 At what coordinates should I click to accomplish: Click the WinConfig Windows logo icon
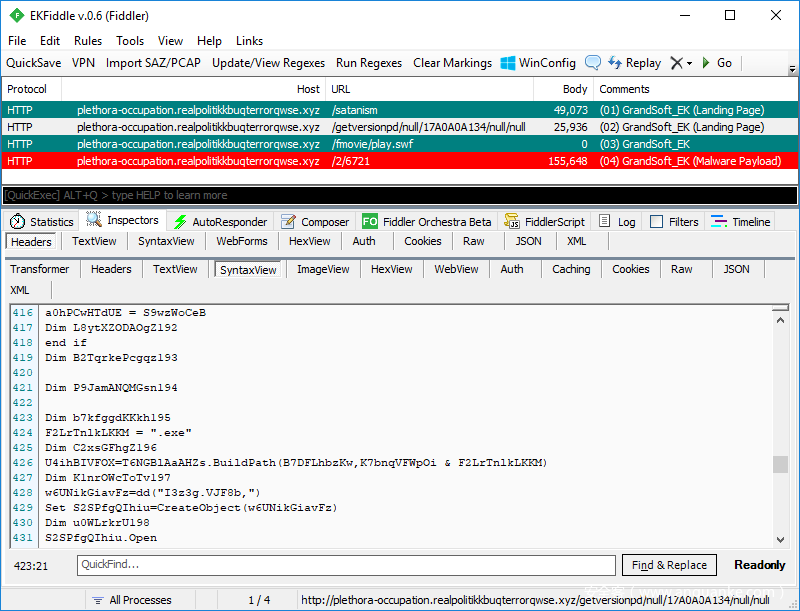[x=508, y=63]
